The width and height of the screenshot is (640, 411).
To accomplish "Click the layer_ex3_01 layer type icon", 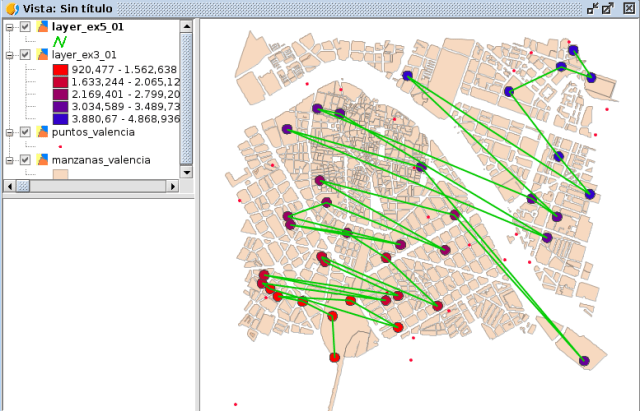I will click(41, 55).
